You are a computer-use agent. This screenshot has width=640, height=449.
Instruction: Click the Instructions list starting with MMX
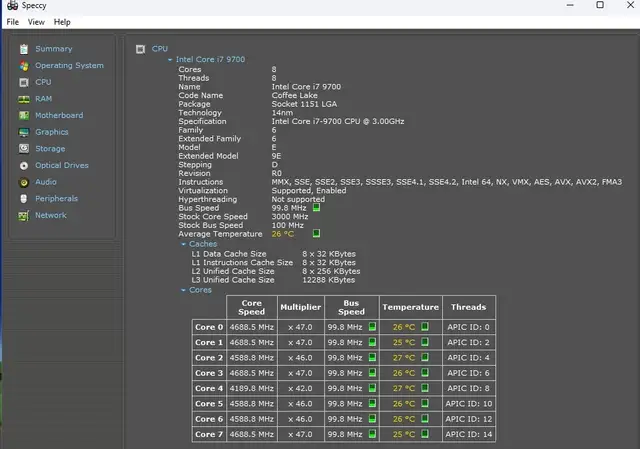(447, 182)
